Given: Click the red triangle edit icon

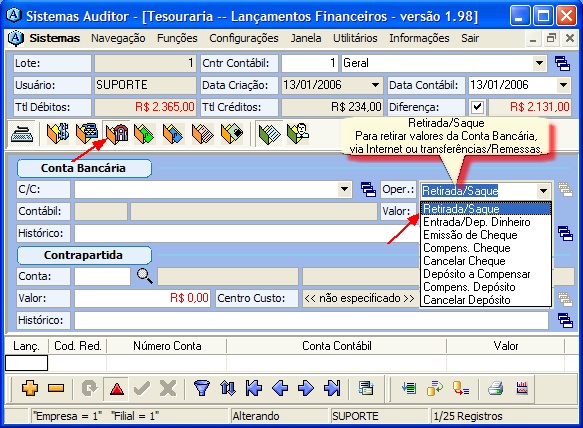Looking at the screenshot, I should 117,389.
